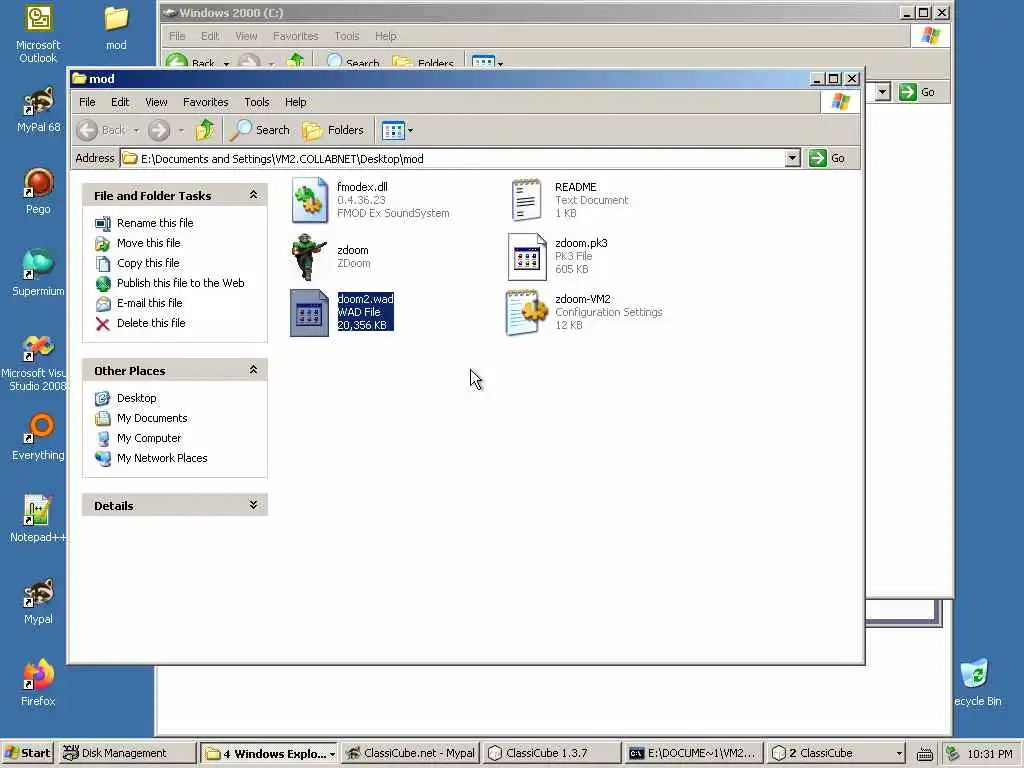
Task: Select the fmodex.dll file icon
Action: pos(310,200)
